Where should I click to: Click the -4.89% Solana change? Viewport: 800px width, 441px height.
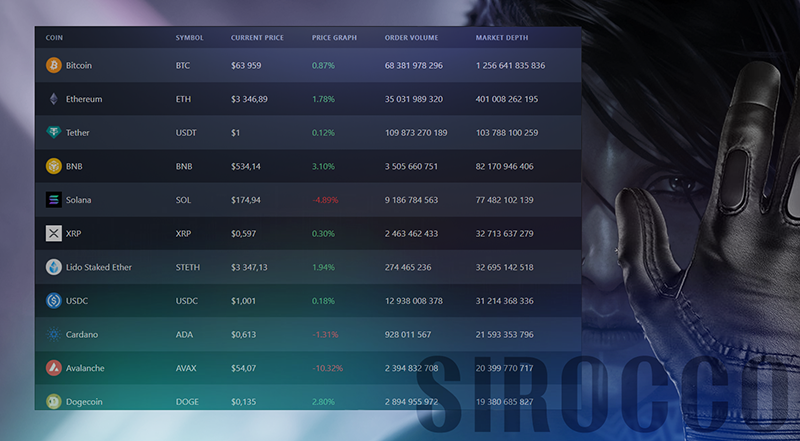coord(325,200)
